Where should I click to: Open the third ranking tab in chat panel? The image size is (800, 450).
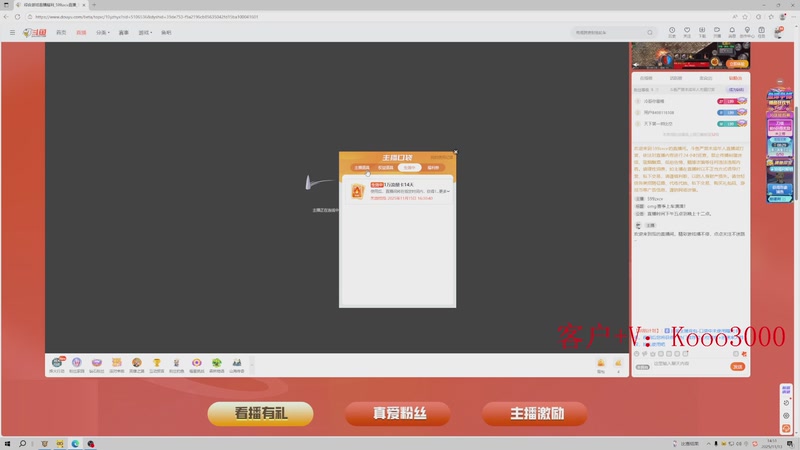tap(706, 78)
